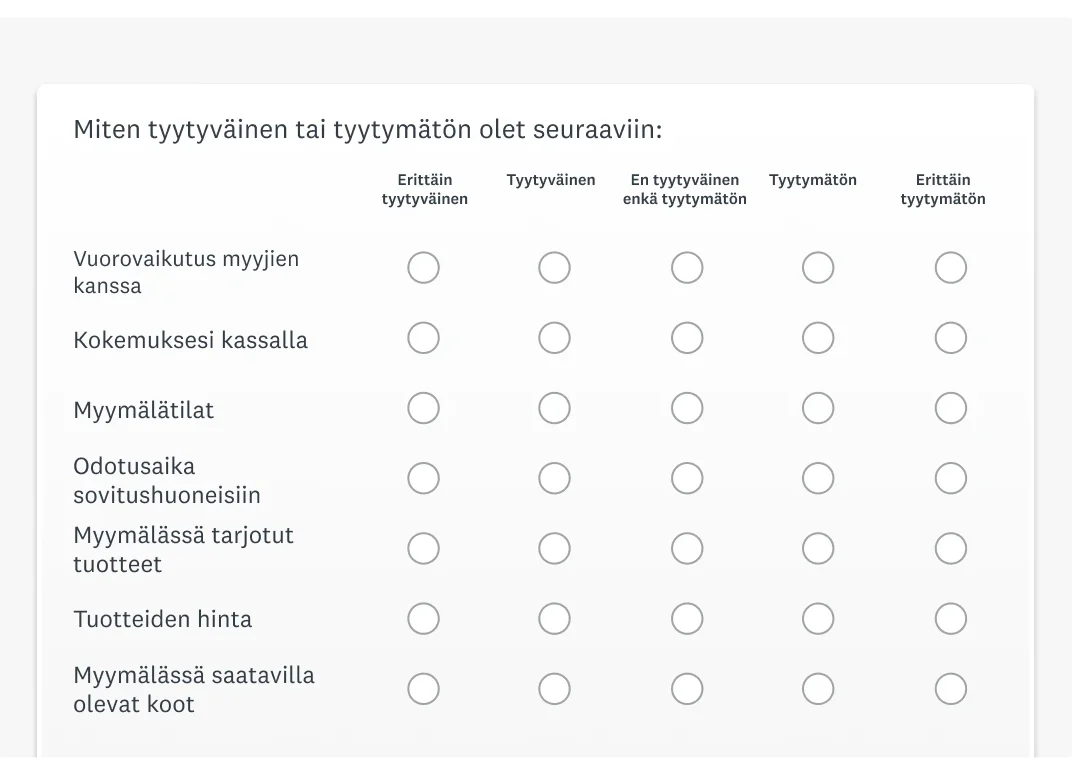This screenshot has height=770, width=1072.
Task: Select Erittäin tyytyväinen for Myymälätilat
Action: coord(423,408)
